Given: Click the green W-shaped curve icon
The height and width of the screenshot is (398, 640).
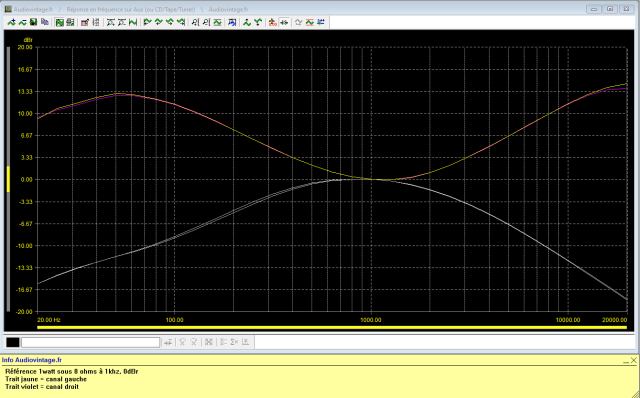Looking at the screenshot, I should pos(133,22).
